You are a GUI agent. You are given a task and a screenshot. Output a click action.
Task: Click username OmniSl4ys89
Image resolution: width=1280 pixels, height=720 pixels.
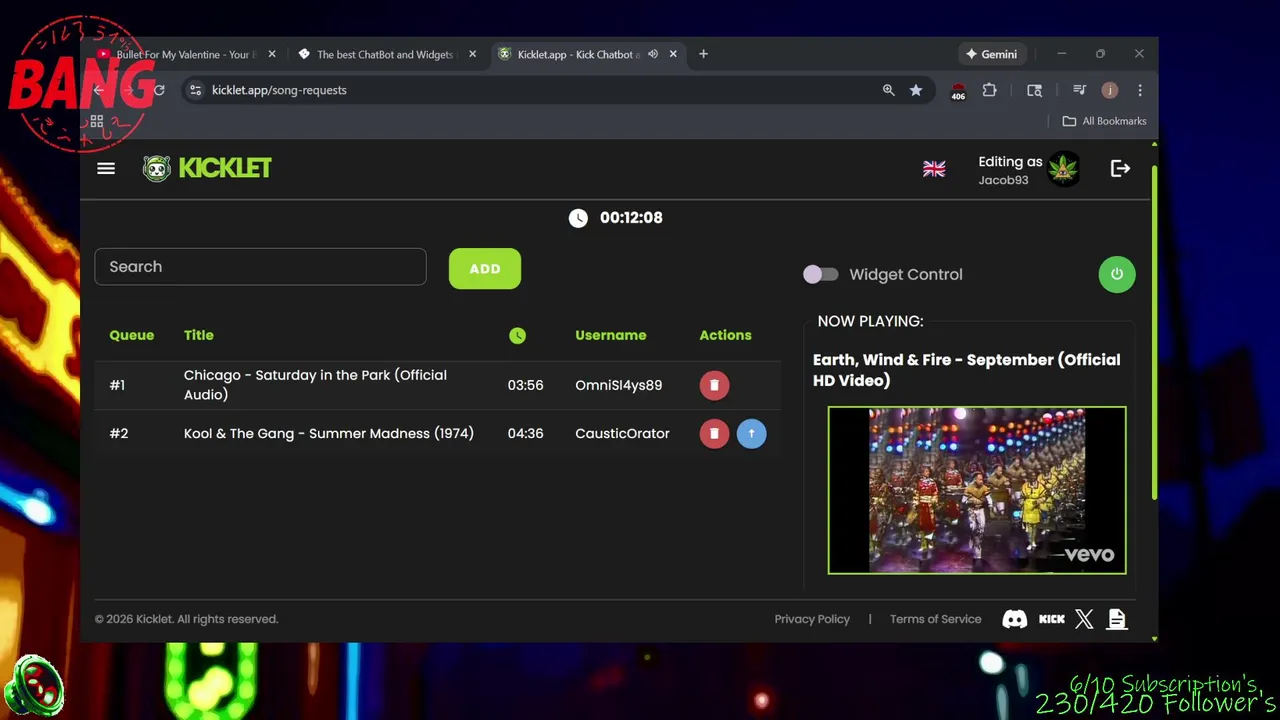[x=618, y=385]
